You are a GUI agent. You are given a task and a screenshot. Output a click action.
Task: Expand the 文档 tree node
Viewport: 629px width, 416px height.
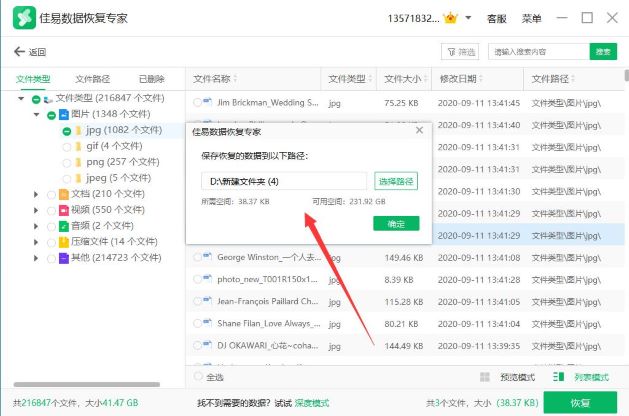(36, 195)
